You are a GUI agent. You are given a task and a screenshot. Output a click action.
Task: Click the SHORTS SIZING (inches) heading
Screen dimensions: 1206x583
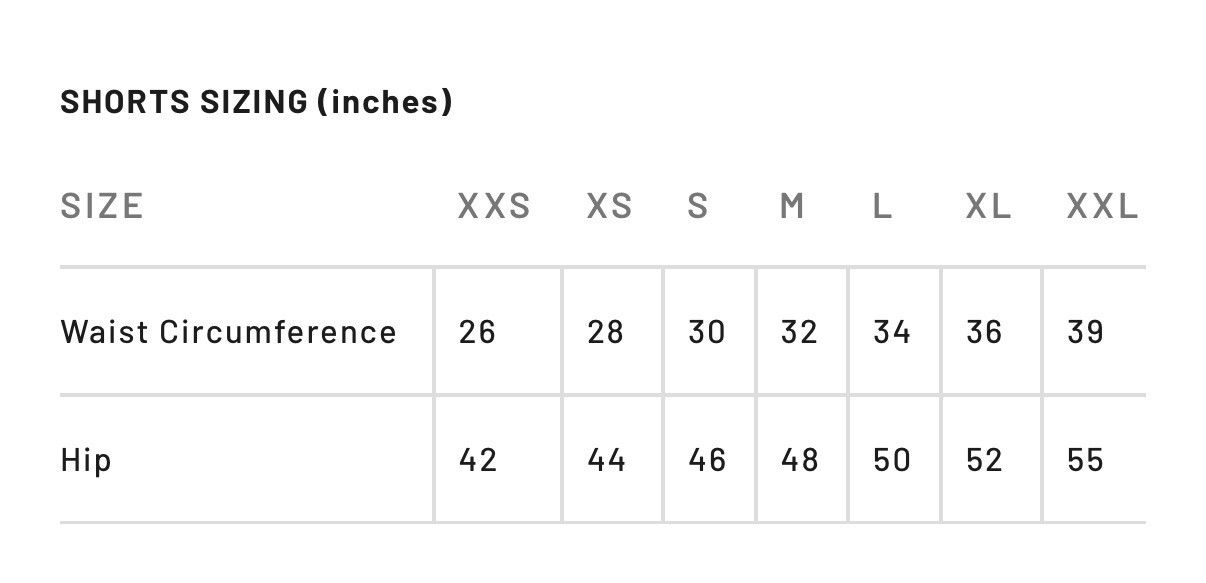[256, 102]
